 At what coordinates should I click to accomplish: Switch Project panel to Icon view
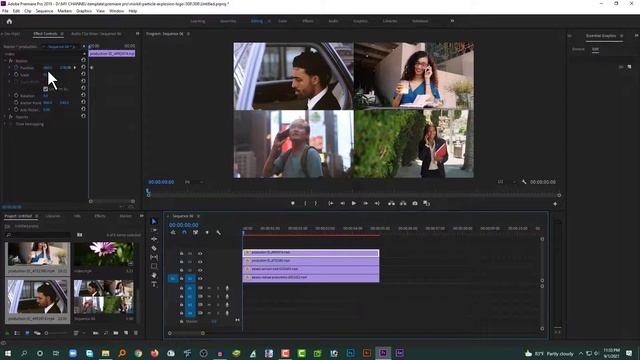(27, 333)
